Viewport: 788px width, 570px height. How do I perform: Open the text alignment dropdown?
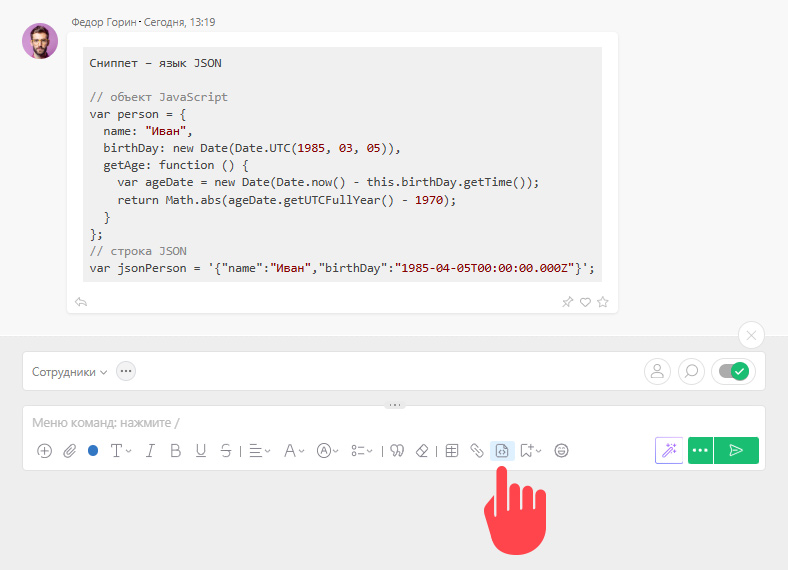click(x=260, y=451)
